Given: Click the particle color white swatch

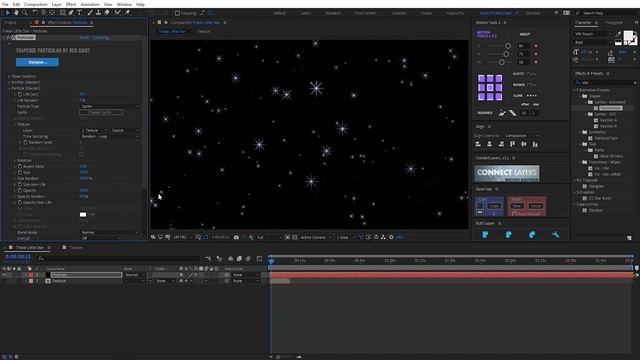Looking at the screenshot, I should pyautogui.click(x=83, y=214).
